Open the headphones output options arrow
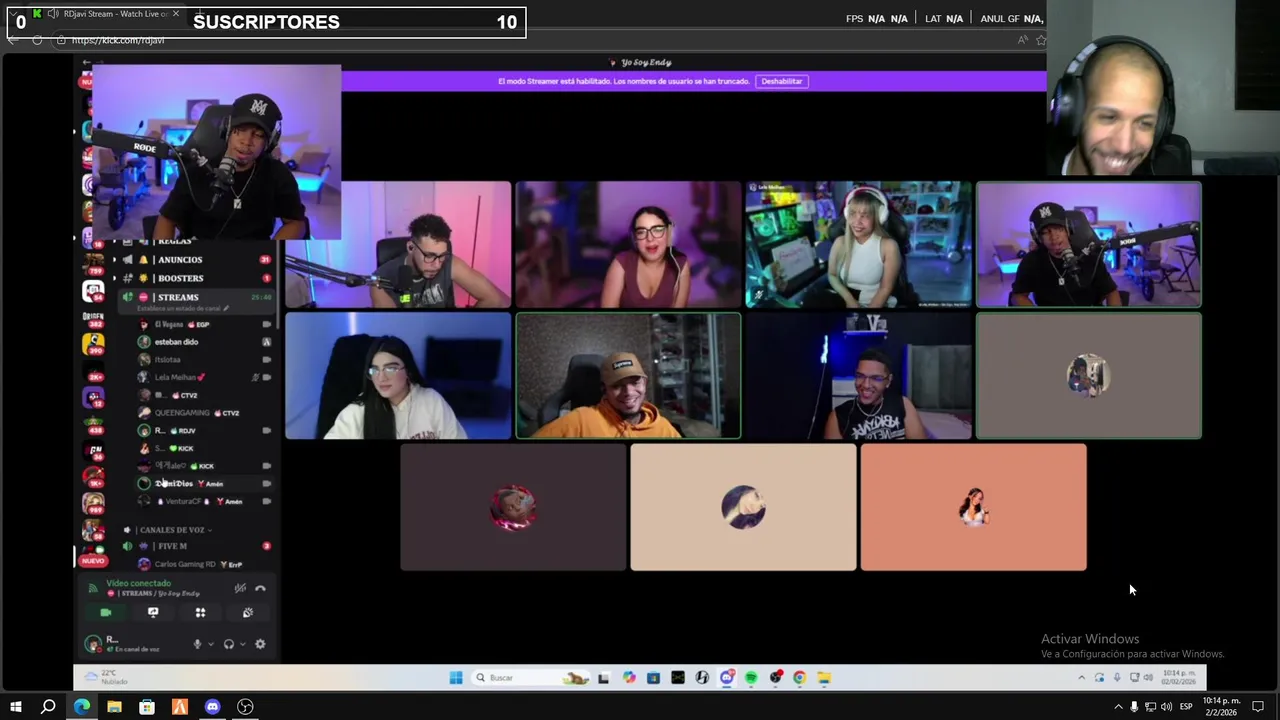 pos(242,644)
